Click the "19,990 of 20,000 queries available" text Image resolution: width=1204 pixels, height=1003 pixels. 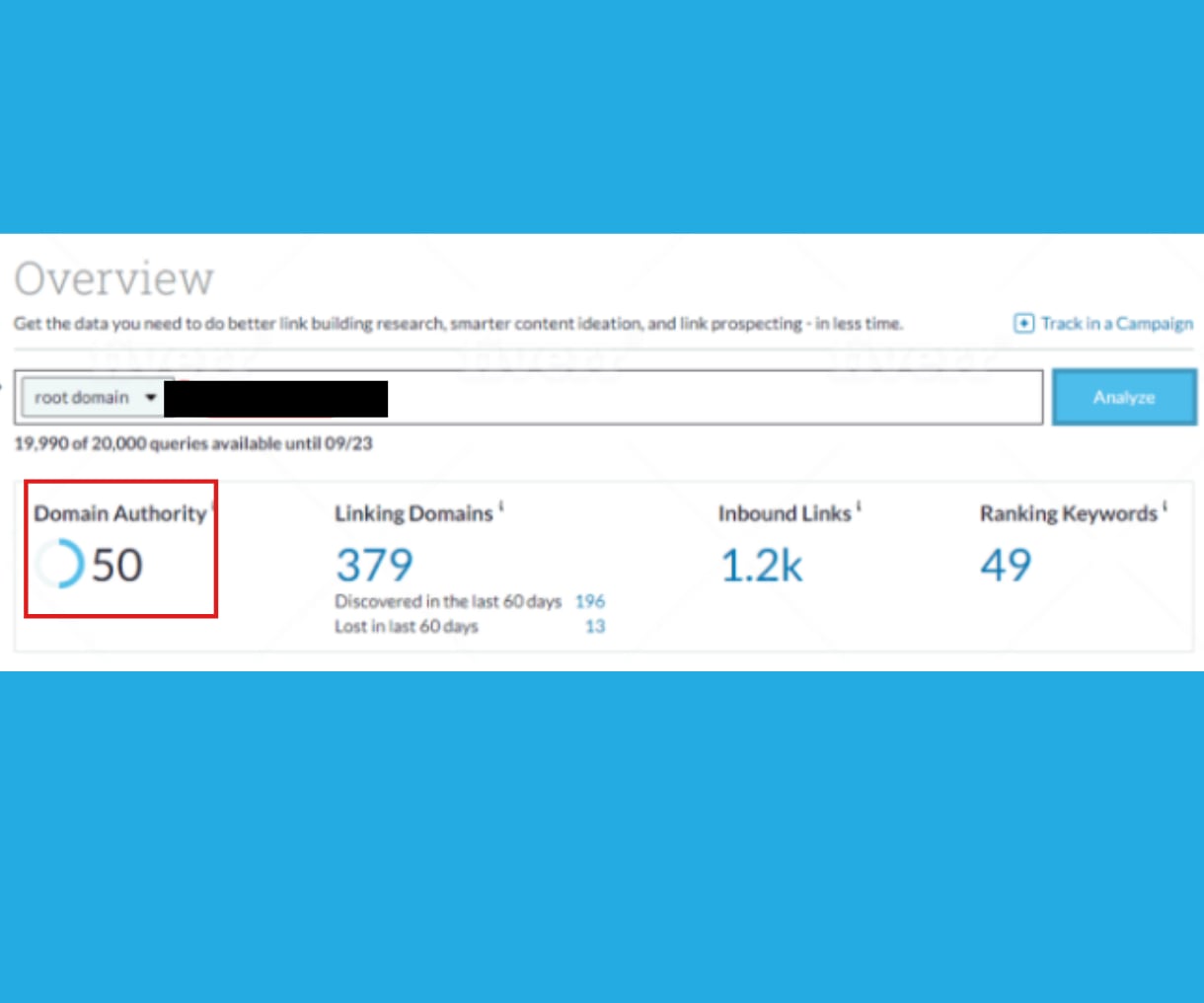(193, 443)
